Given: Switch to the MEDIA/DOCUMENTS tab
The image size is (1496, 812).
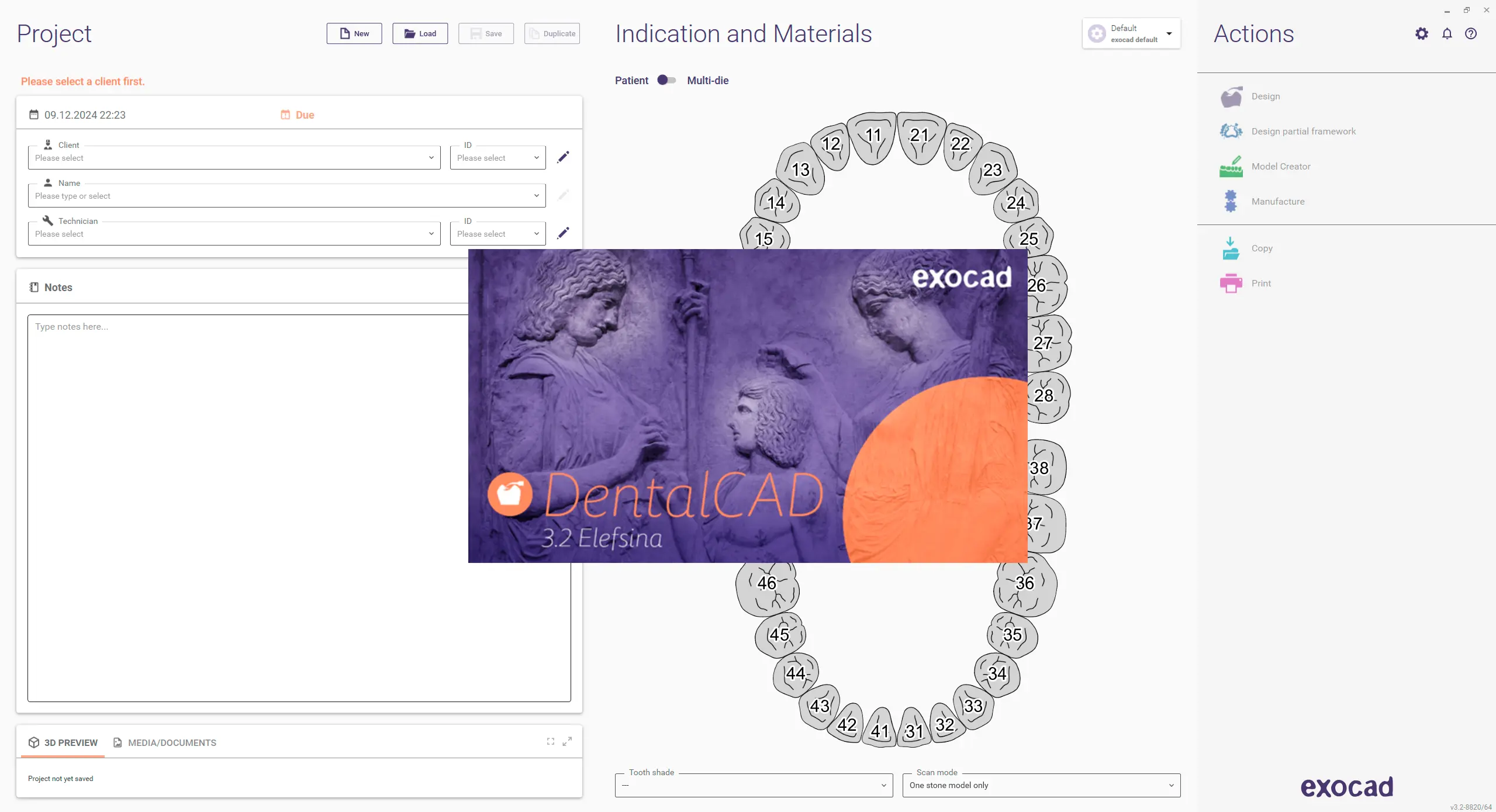Looking at the screenshot, I should pos(165,742).
